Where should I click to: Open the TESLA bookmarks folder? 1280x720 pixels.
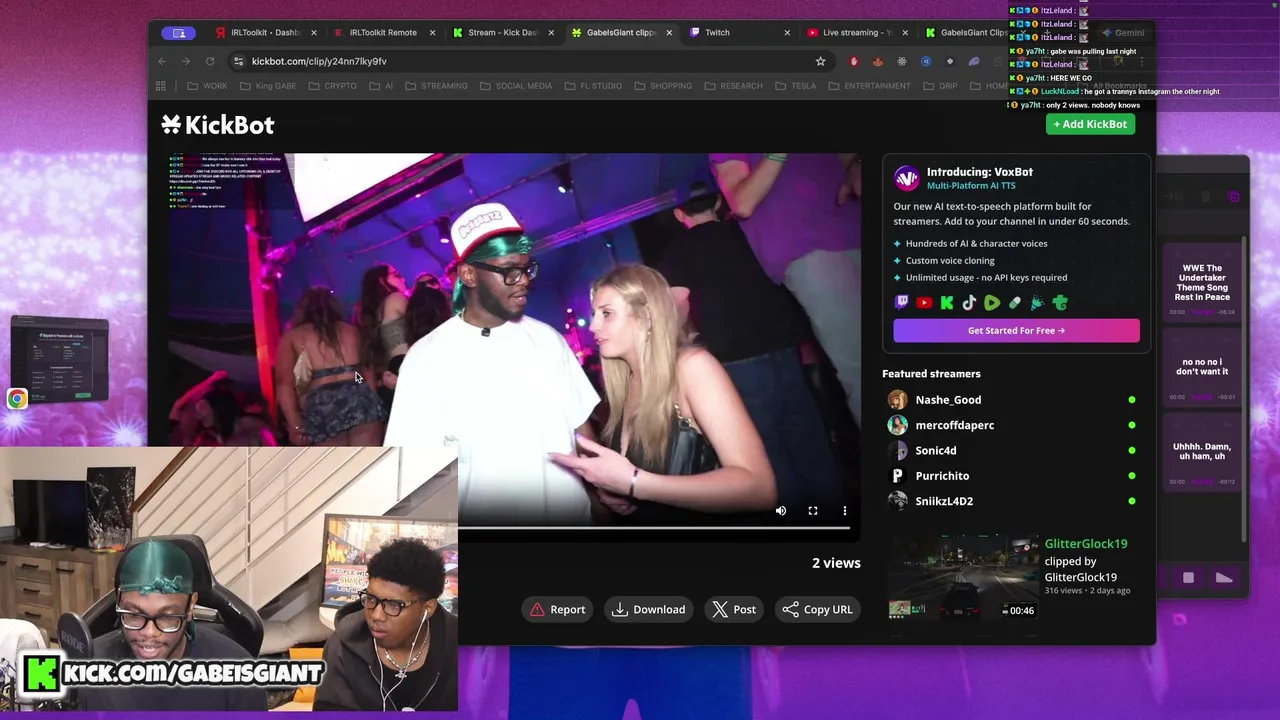tap(795, 86)
